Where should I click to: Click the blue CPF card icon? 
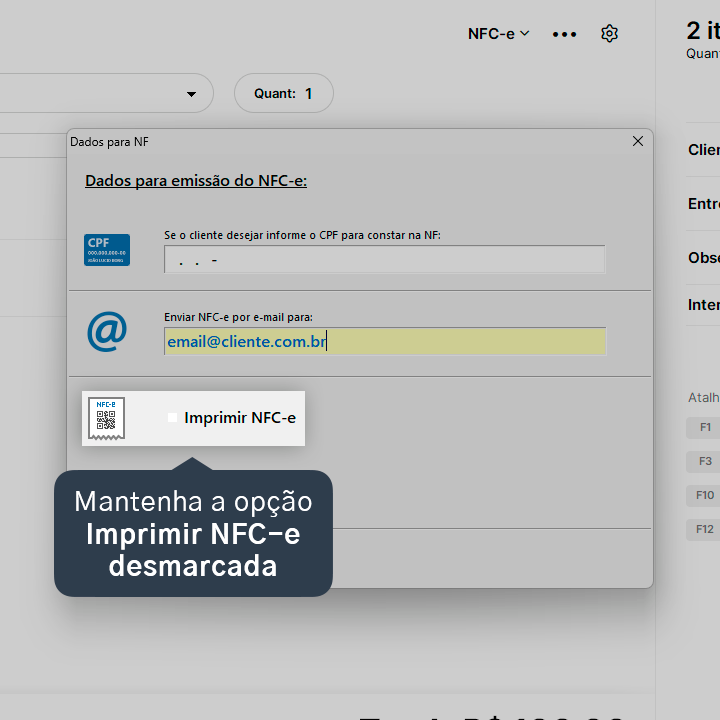pos(107,250)
